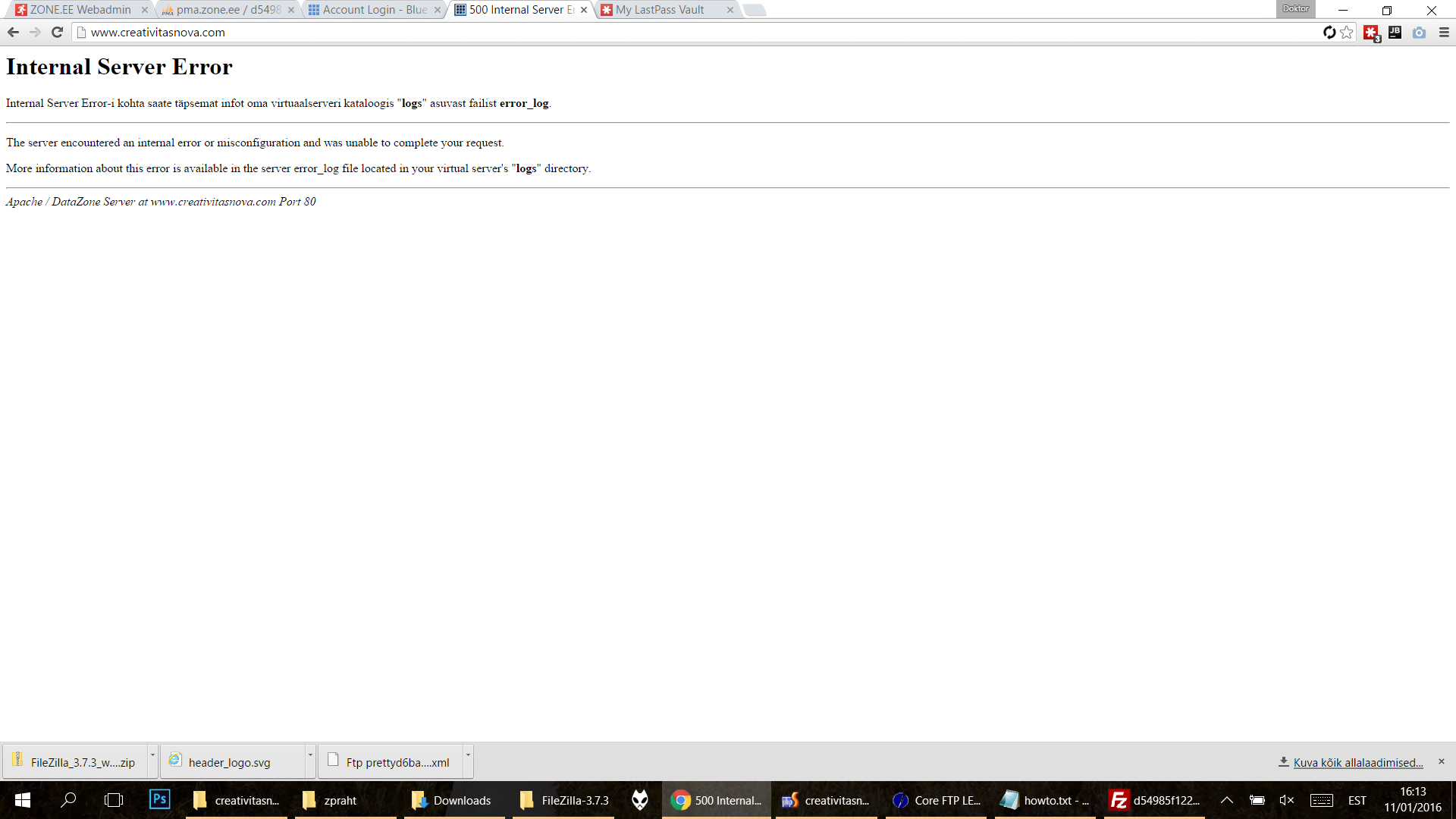The width and height of the screenshot is (1456, 819).
Task: Click the bold error_log filename text
Action: 524,103
